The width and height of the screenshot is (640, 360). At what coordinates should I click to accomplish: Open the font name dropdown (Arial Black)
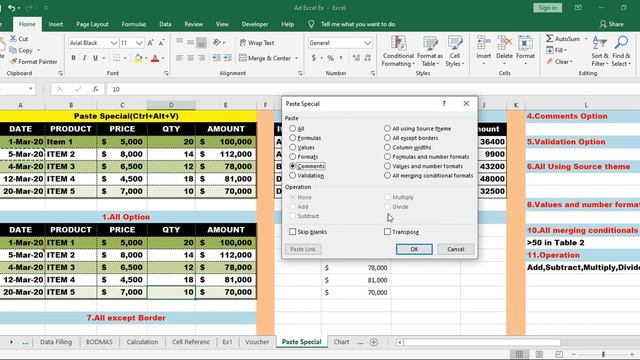pos(113,43)
